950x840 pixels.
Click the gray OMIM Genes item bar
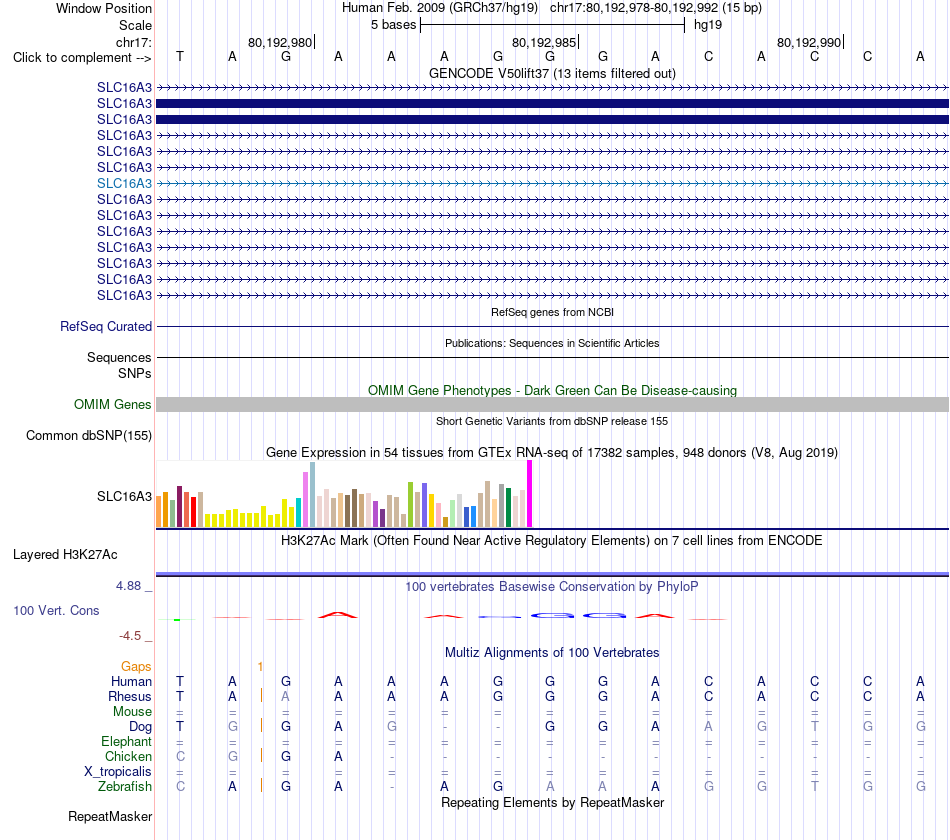tap(552, 404)
